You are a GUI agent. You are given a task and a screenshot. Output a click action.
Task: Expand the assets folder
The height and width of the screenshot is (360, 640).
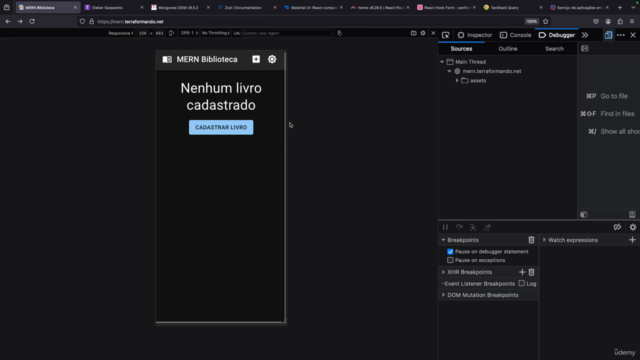click(x=457, y=80)
